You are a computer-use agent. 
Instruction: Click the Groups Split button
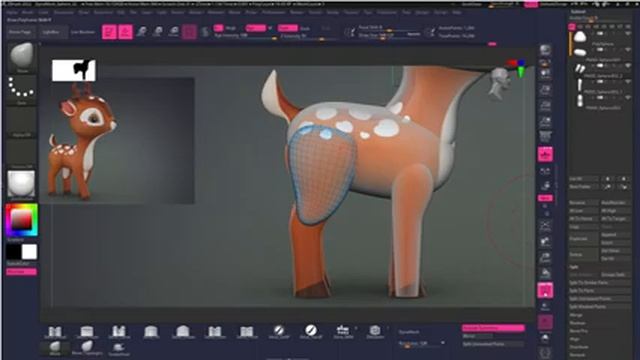click(616, 275)
